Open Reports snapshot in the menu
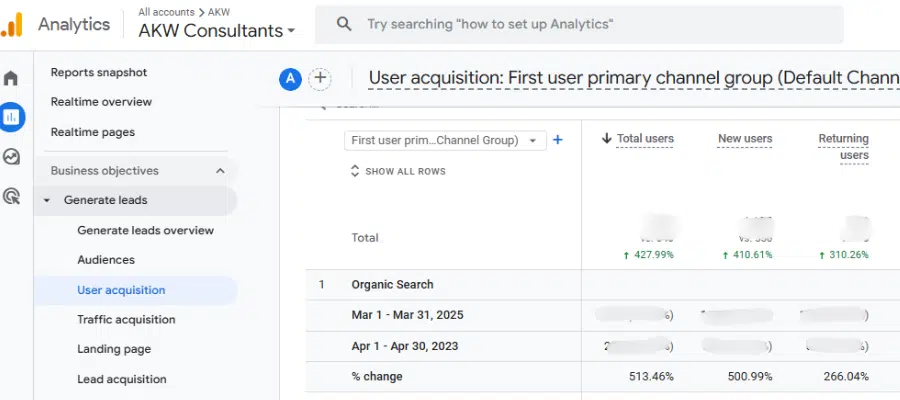Screen dimensions: 900x400 pyautogui.click(x=99, y=72)
